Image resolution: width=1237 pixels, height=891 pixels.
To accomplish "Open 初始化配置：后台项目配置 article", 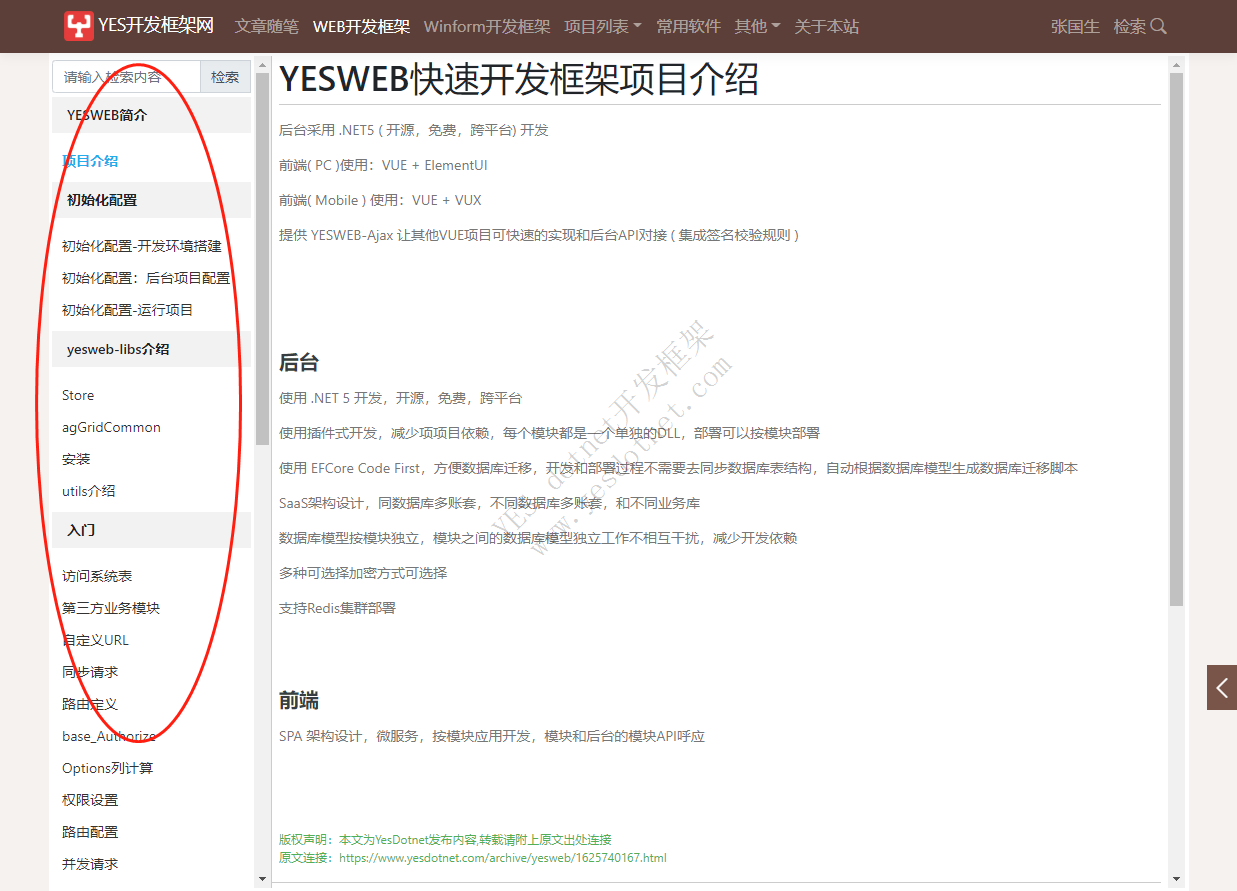I will (146, 278).
